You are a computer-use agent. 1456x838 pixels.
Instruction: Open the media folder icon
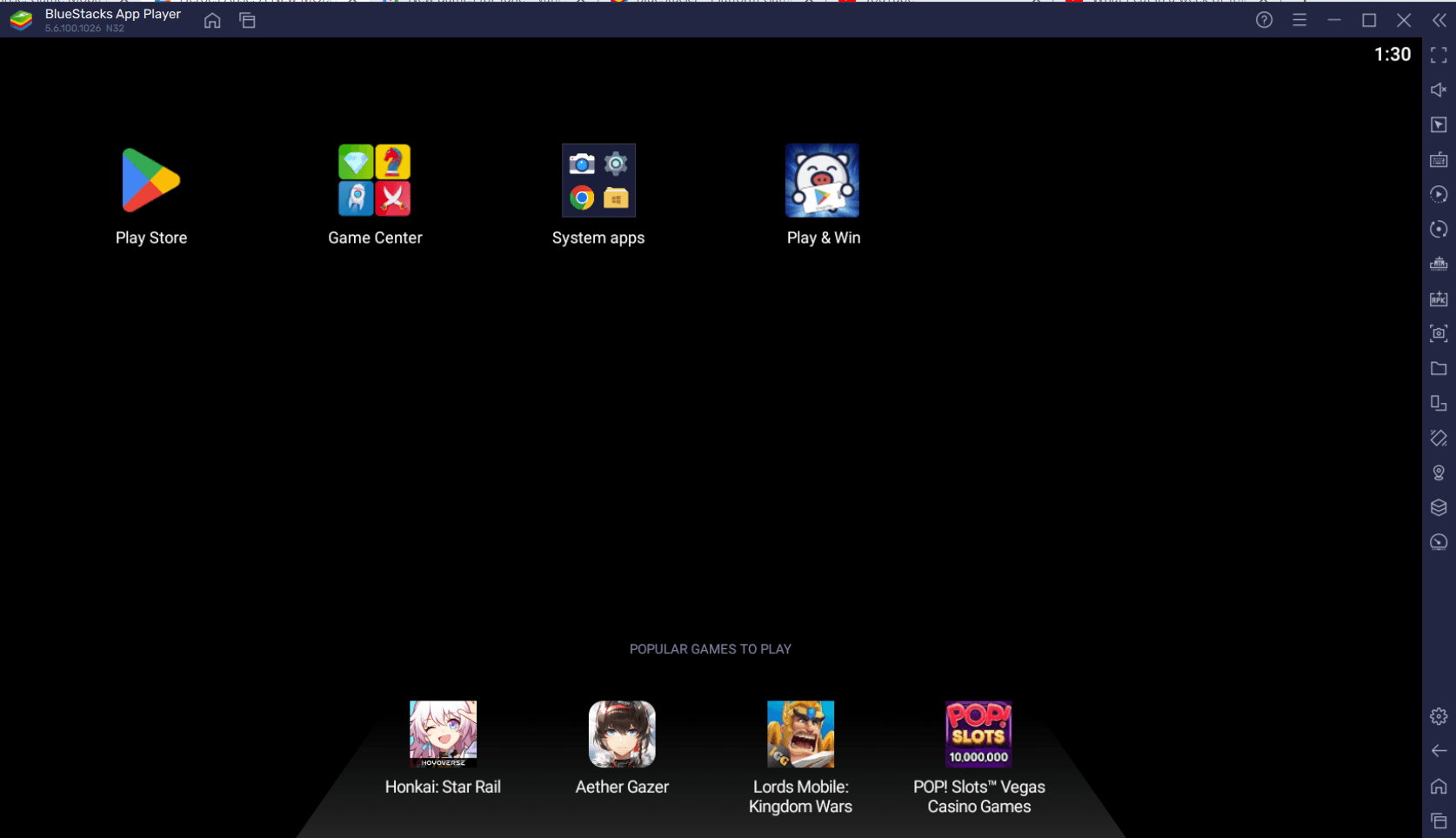[x=1439, y=368]
